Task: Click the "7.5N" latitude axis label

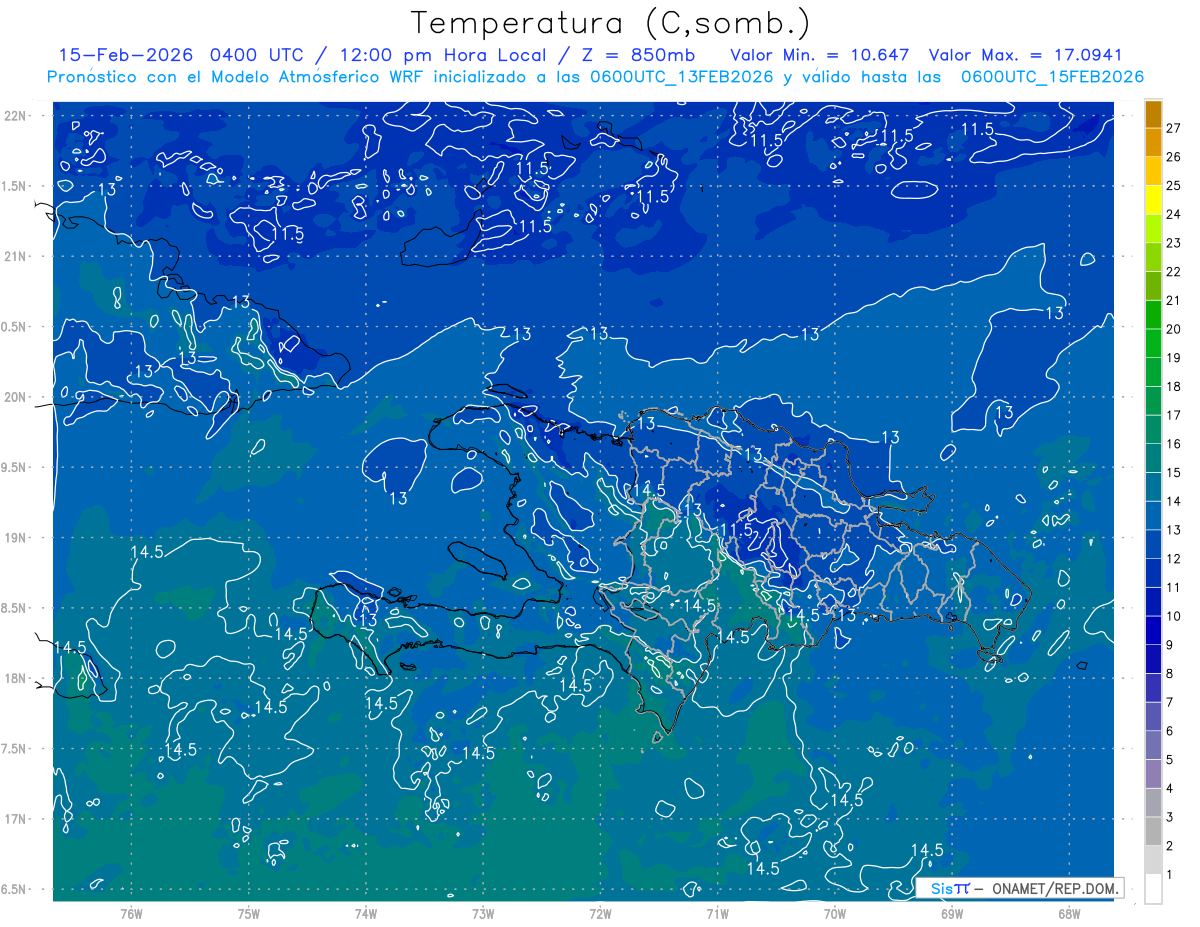Action: tap(15, 750)
